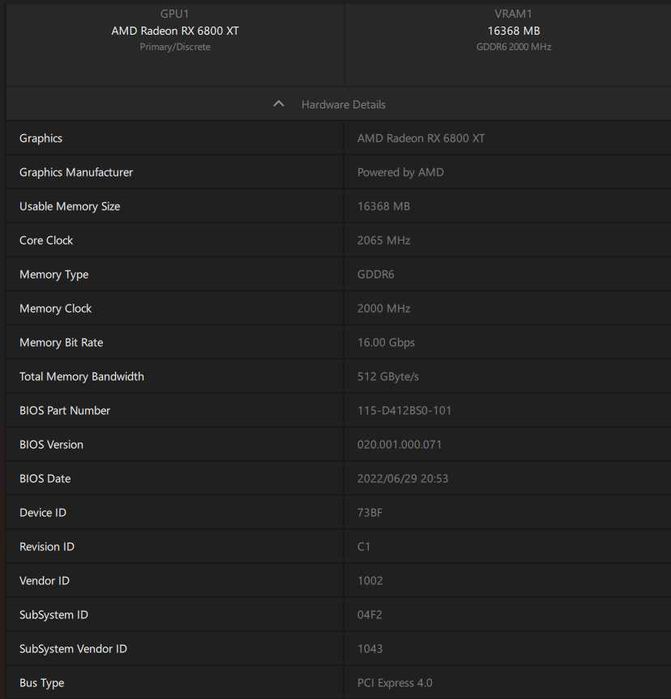The width and height of the screenshot is (671, 699).
Task: Collapse the Hardware Details chevron
Action: (x=279, y=104)
